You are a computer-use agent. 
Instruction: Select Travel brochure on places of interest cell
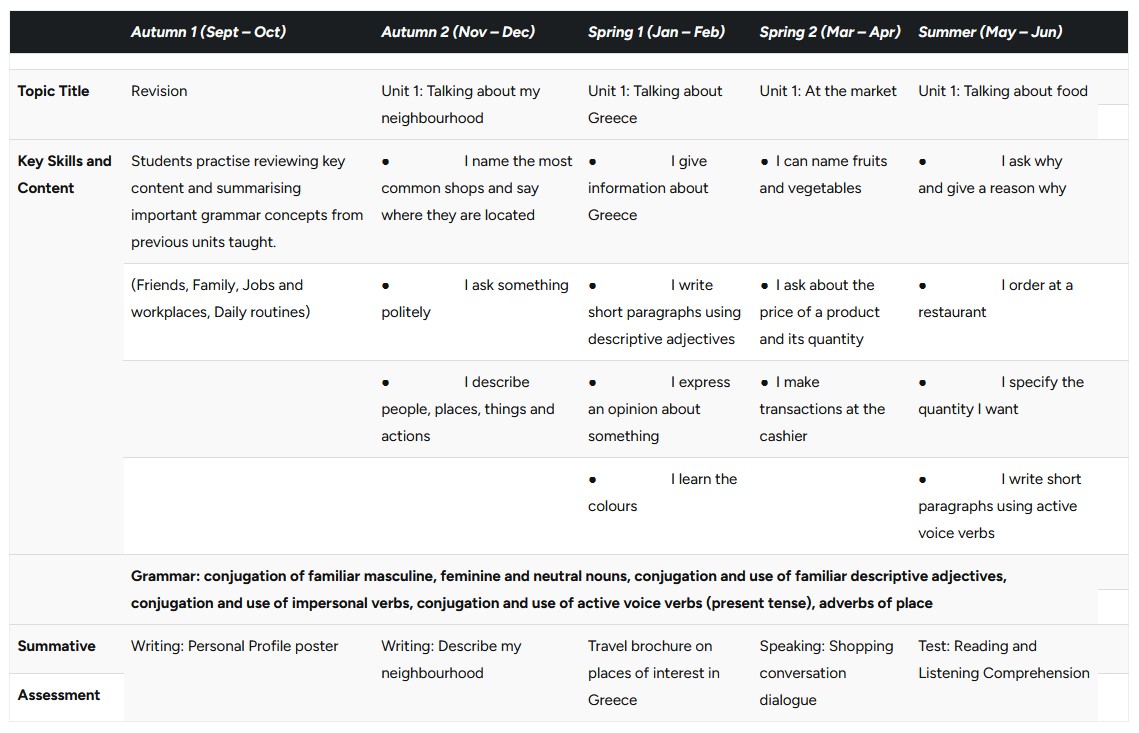click(653, 673)
